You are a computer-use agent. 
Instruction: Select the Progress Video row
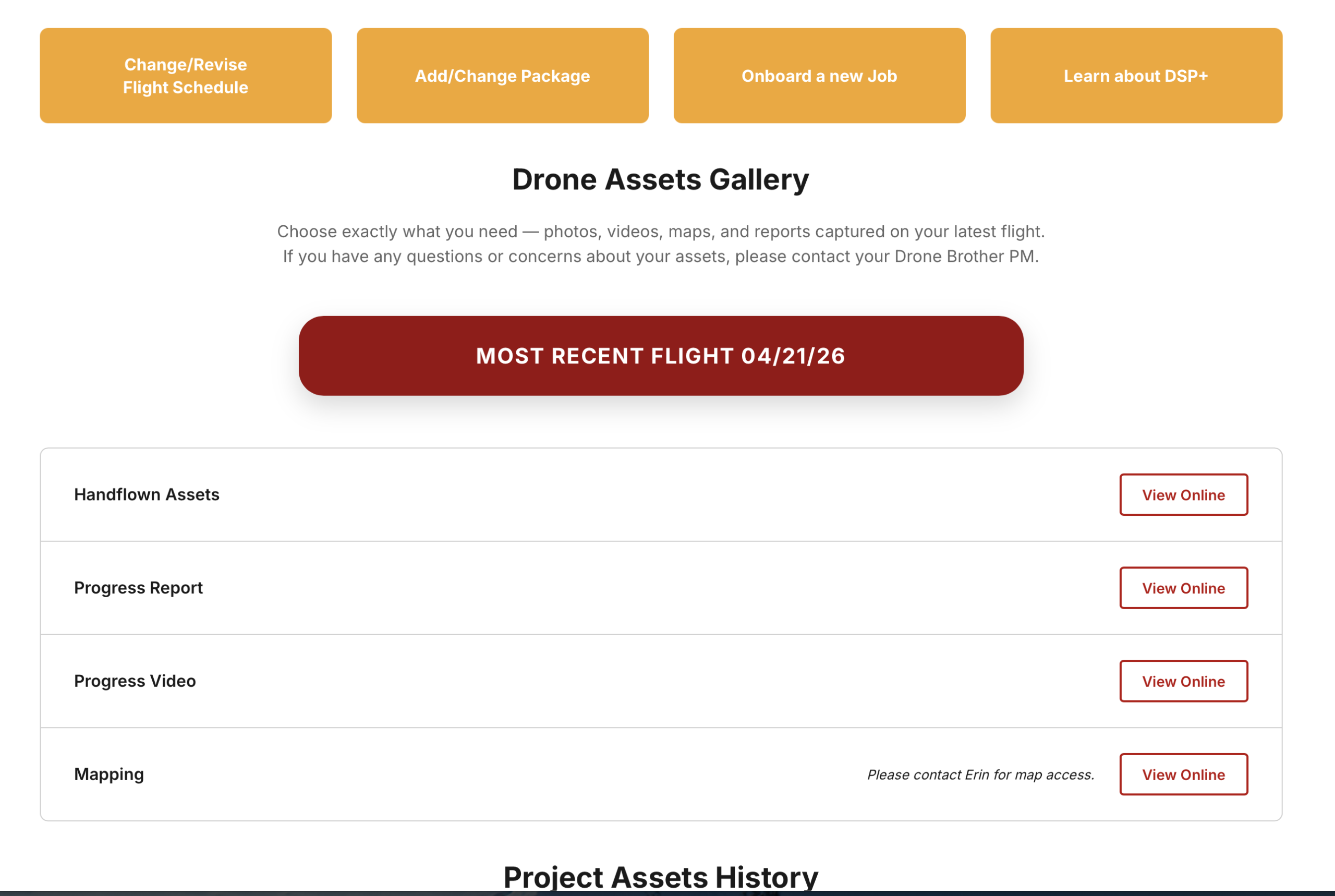[133, 681]
